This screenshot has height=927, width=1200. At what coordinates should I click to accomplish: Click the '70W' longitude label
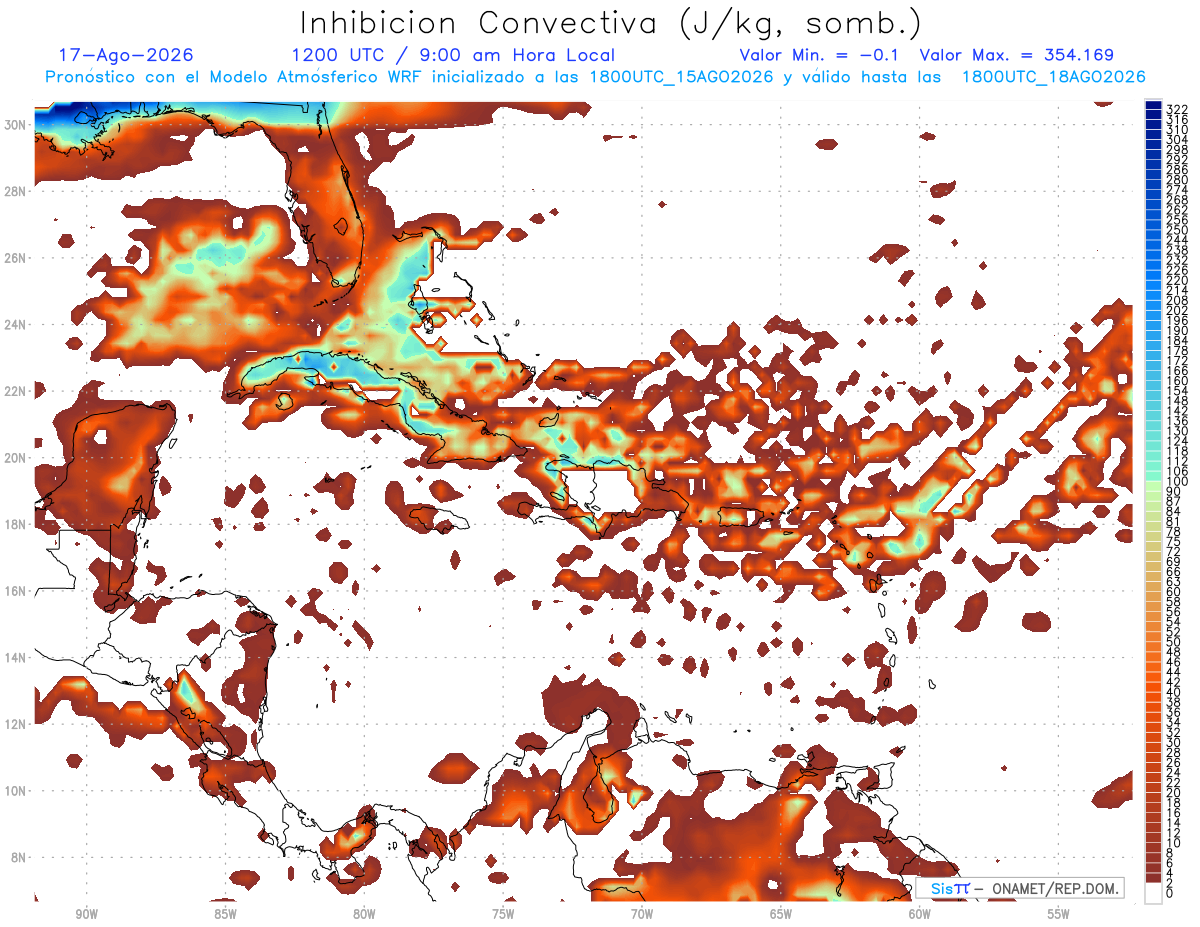click(642, 914)
